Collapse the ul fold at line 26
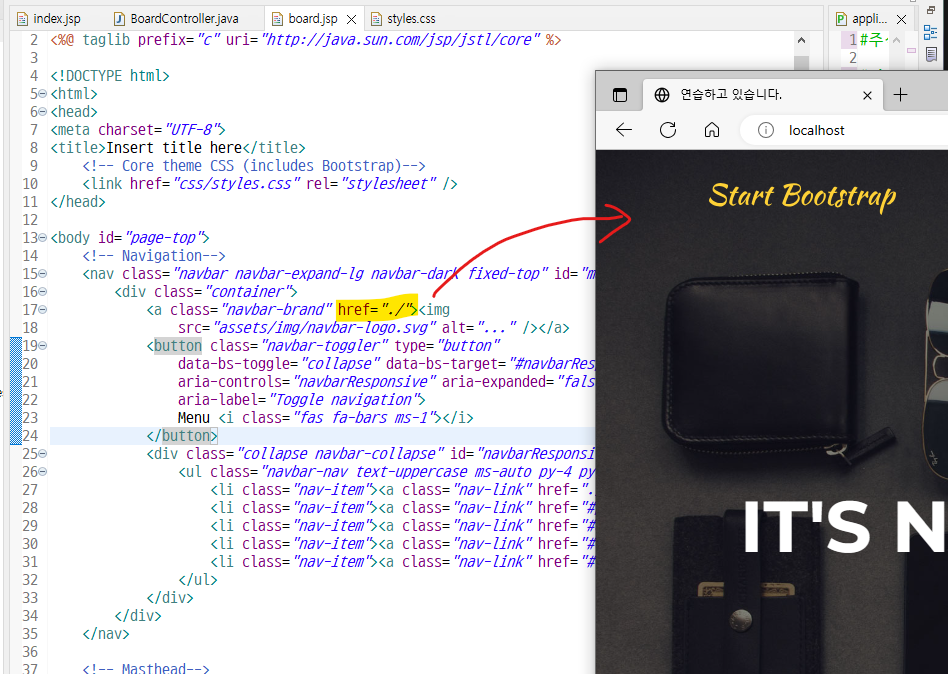Screen dimensions: 948x674 click(42, 471)
